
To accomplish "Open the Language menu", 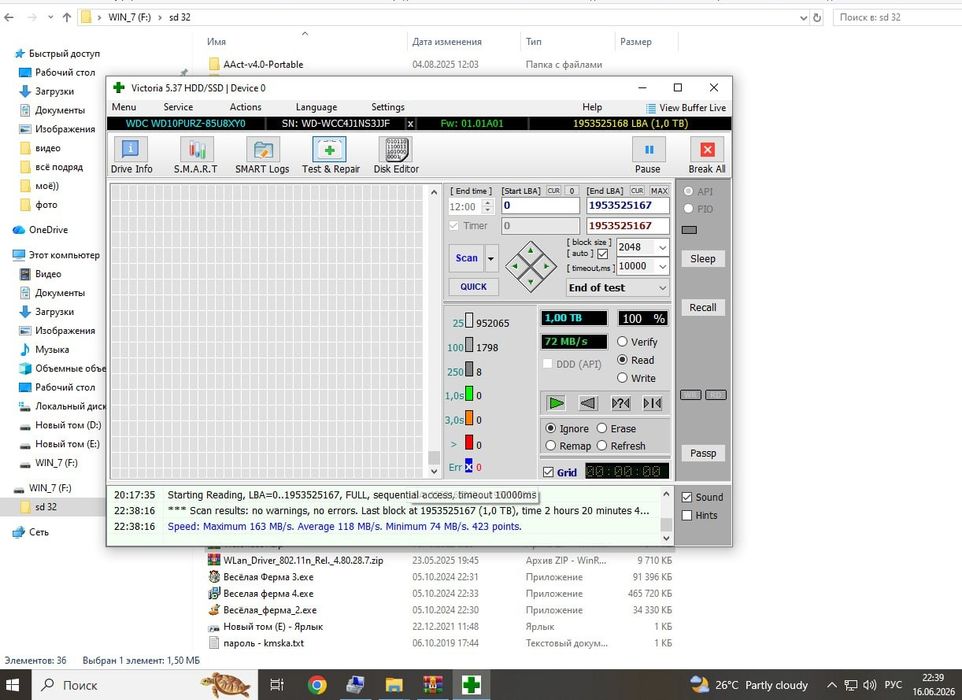I will coord(316,107).
